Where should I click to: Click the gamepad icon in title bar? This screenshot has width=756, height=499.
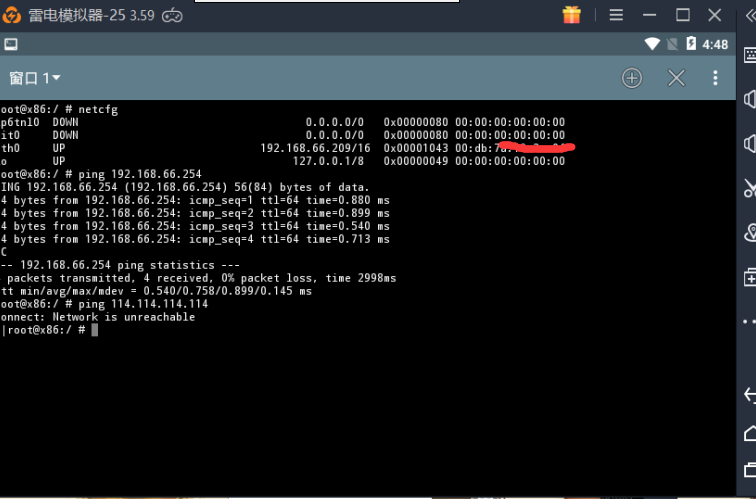[x=172, y=15]
